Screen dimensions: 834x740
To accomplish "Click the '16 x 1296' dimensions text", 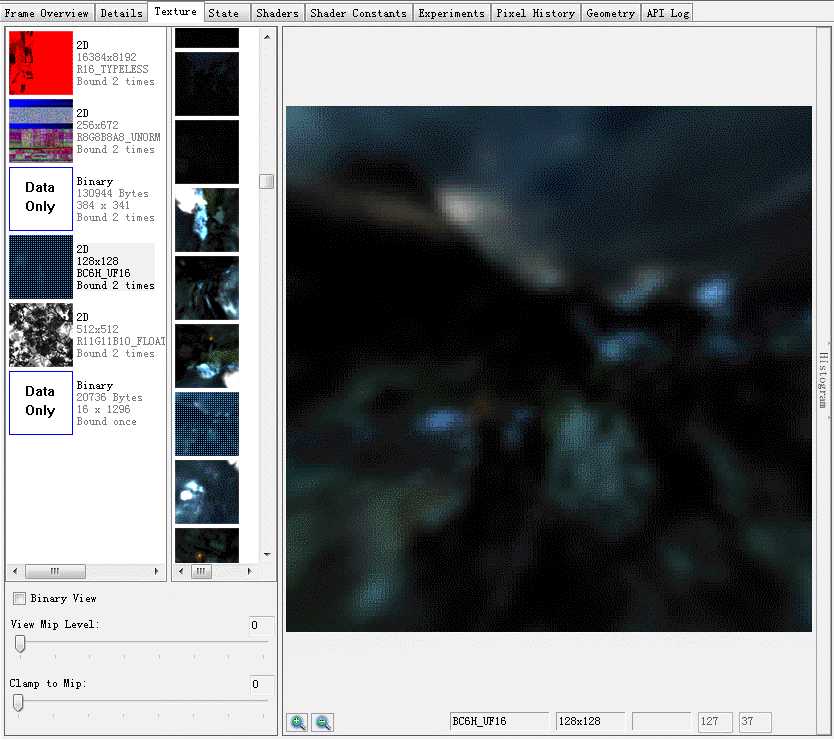I will point(103,410).
